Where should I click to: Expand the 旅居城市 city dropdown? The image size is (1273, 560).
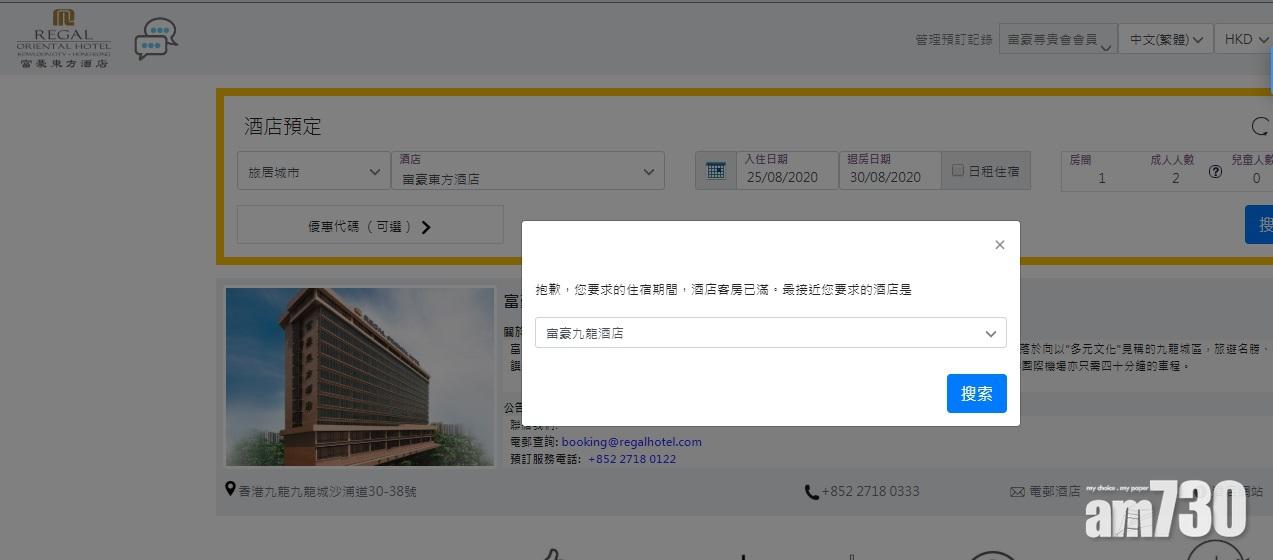tap(313, 172)
